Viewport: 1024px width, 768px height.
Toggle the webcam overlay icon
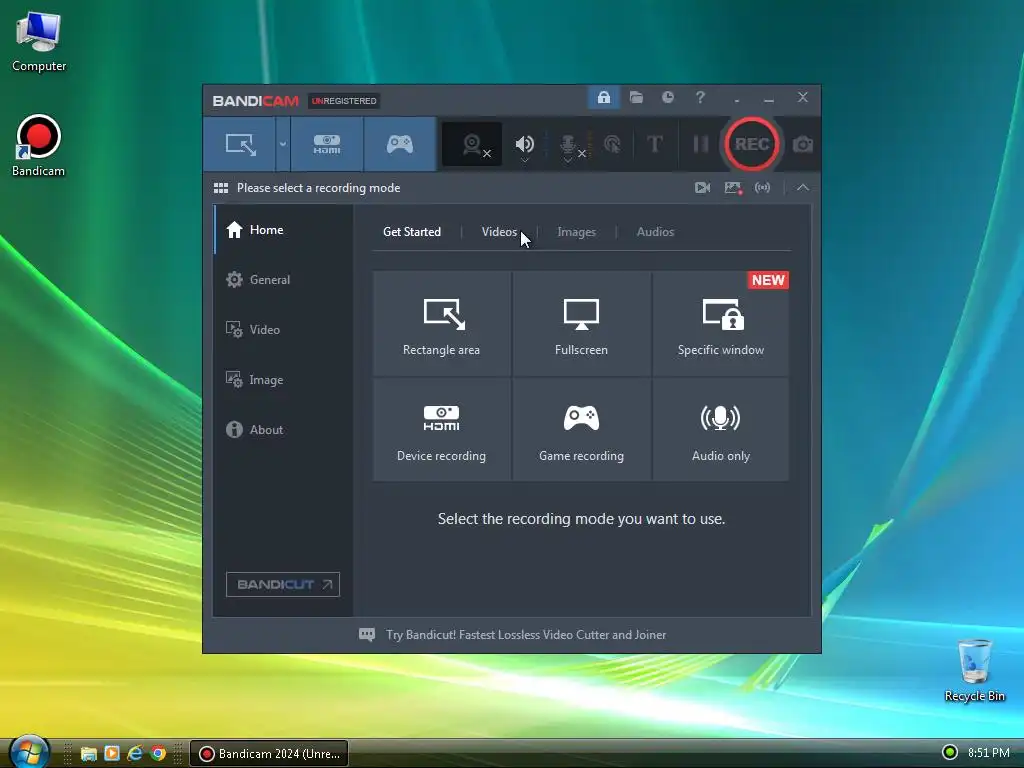point(472,144)
